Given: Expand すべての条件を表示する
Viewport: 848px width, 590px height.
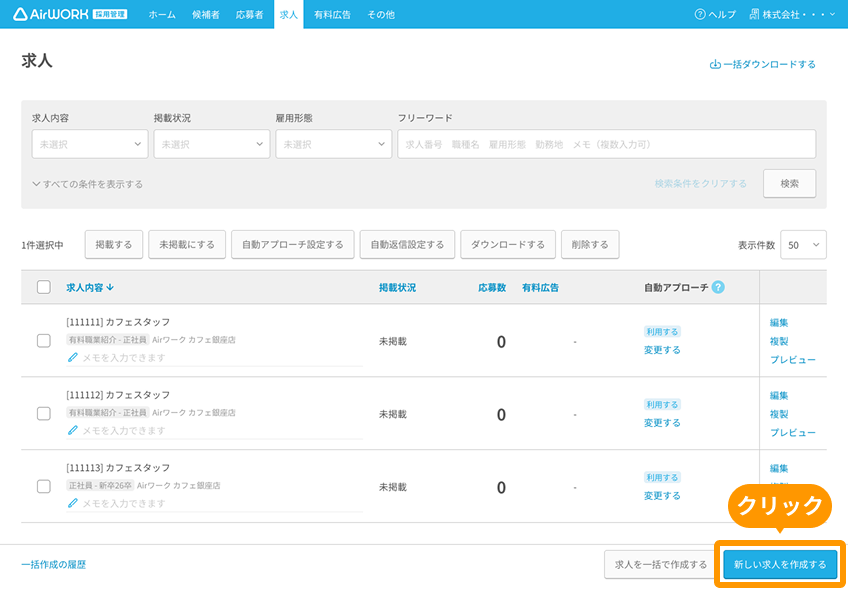Looking at the screenshot, I should click(x=88, y=184).
